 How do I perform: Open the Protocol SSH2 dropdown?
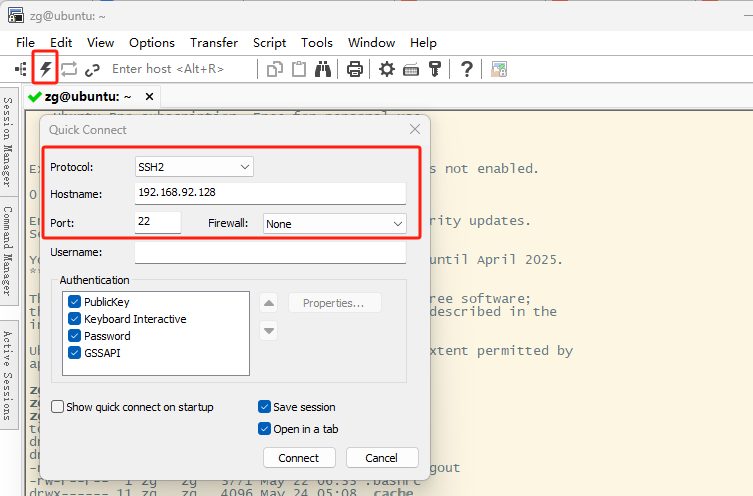coord(194,167)
